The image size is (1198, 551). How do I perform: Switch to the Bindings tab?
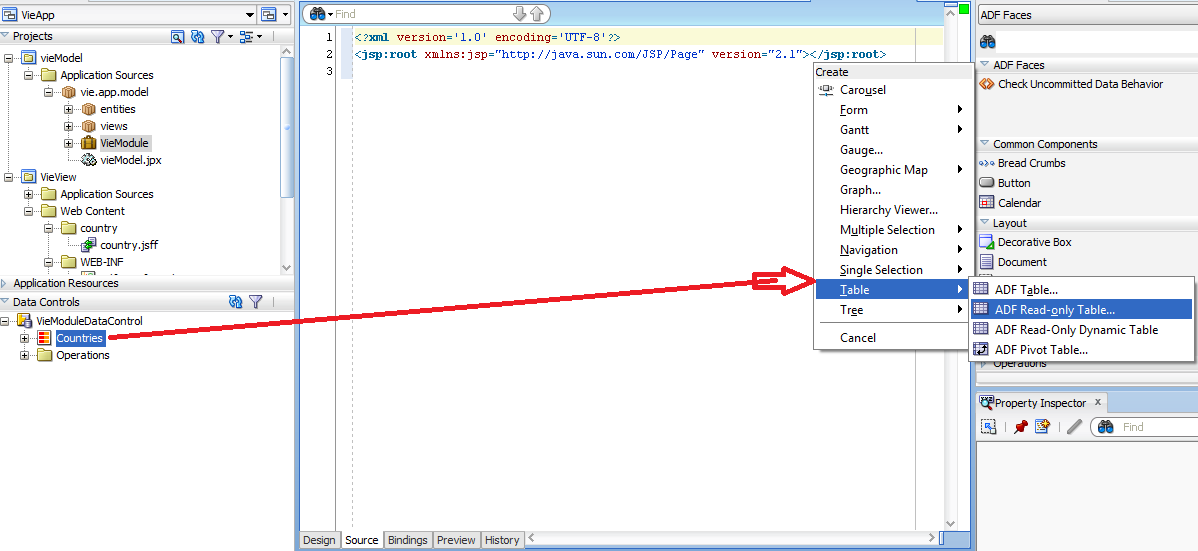tap(407, 540)
